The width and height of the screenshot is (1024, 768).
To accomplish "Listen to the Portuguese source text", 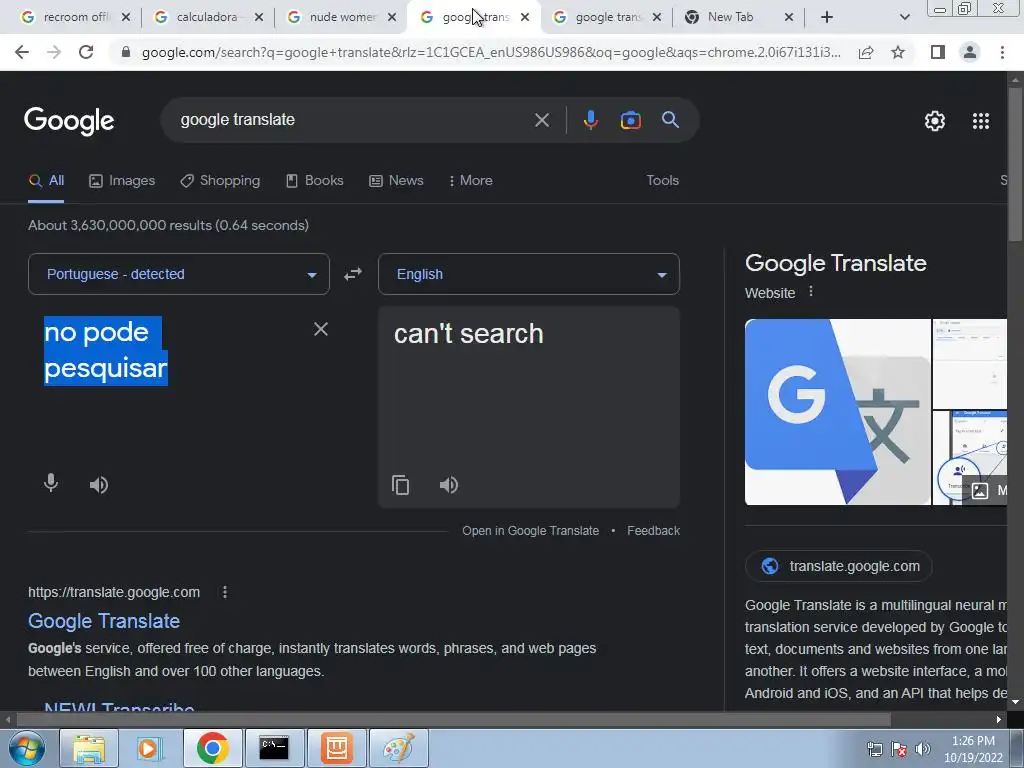I will coord(99,485).
